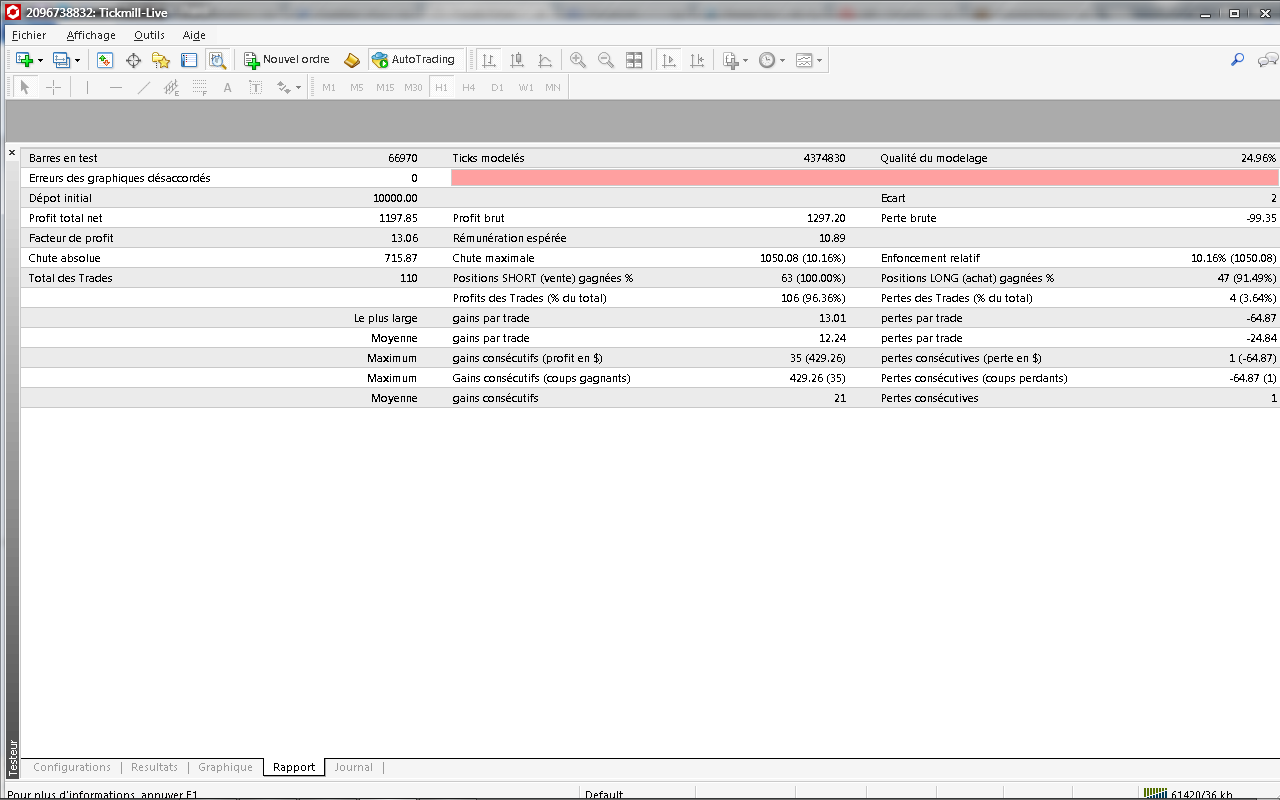This screenshot has height=800, width=1280.
Task: Expand the chart templates dropdown arrow
Action: [820, 61]
